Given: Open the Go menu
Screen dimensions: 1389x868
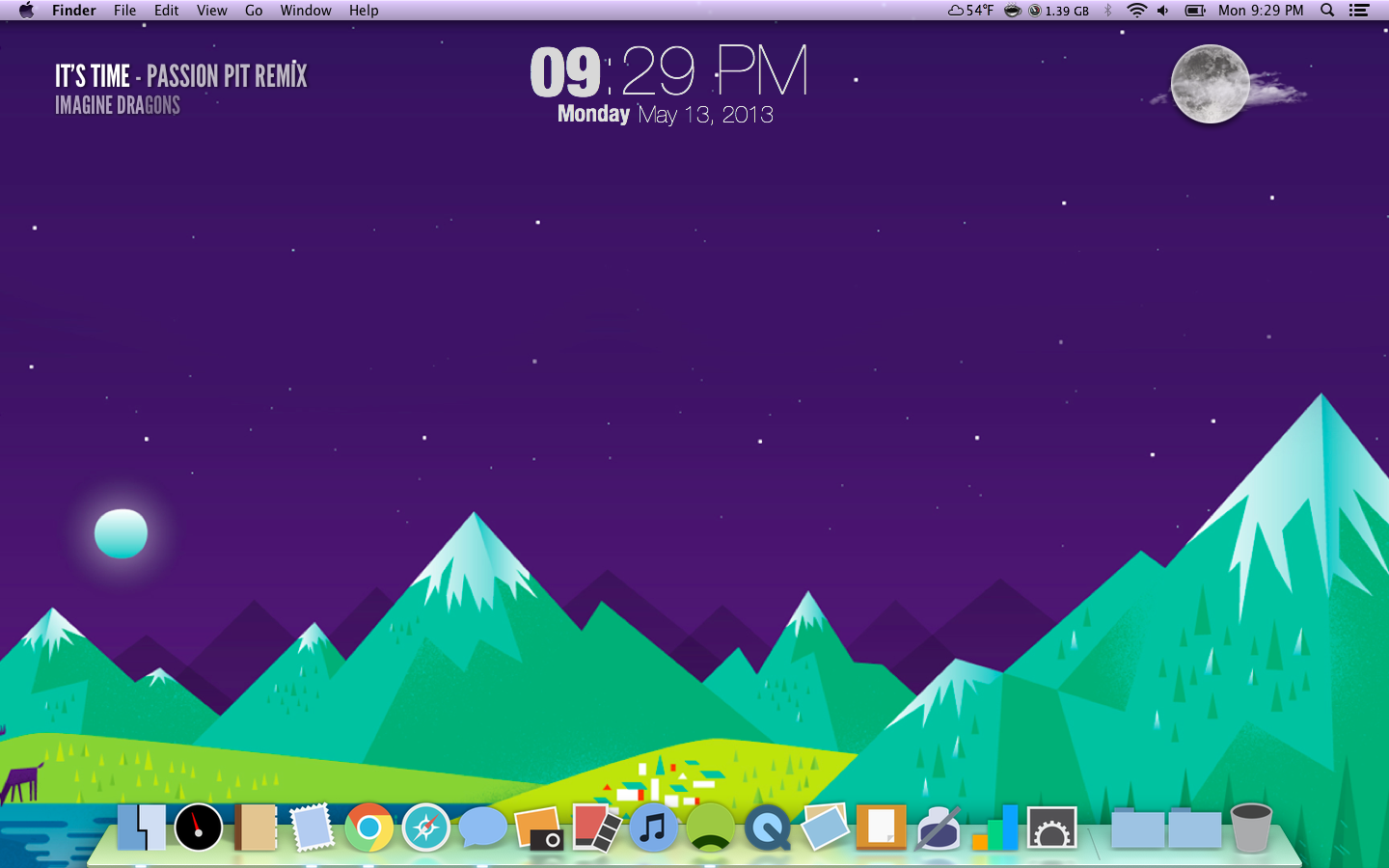Looking at the screenshot, I should [254, 11].
